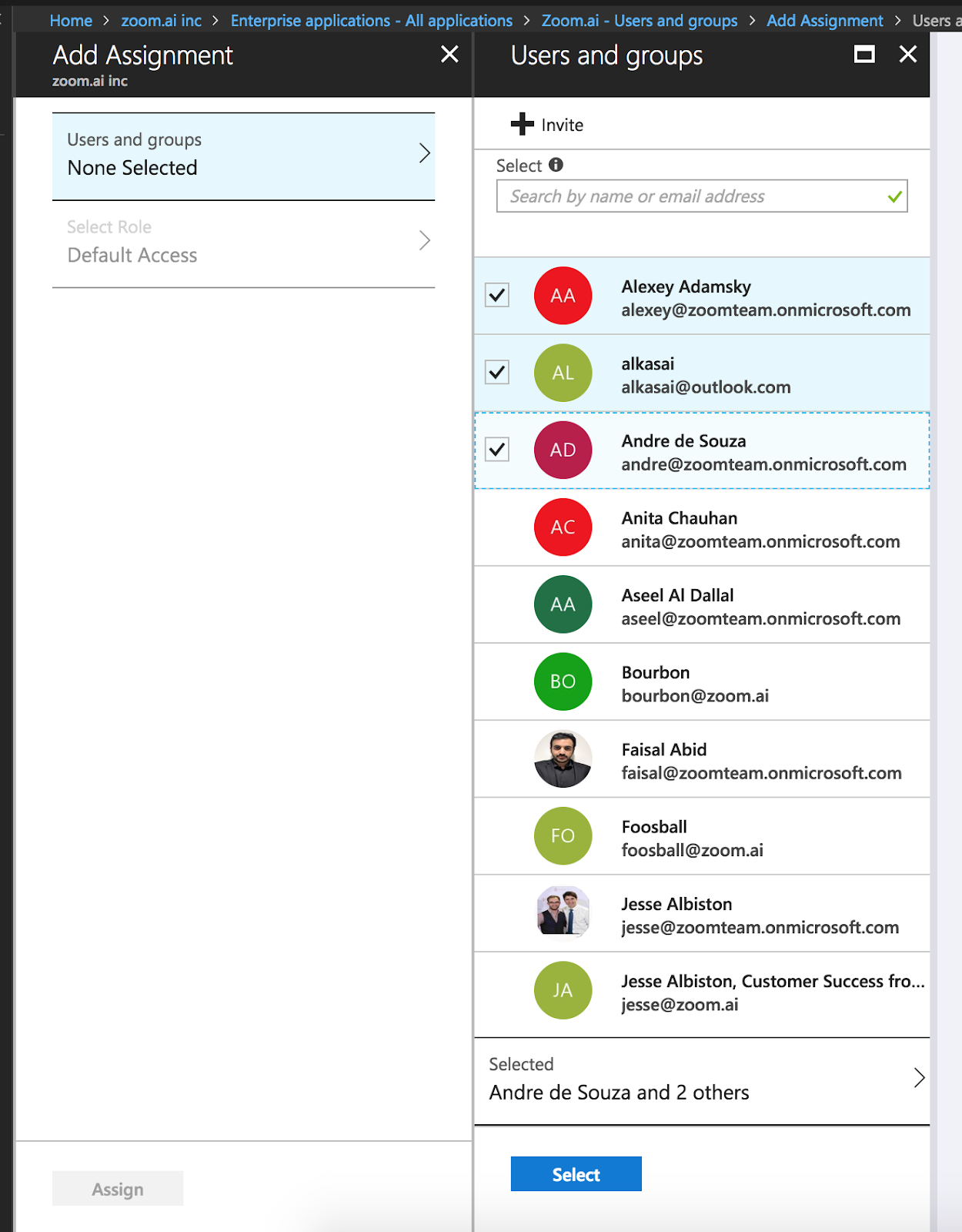
Task: Close the Add Assignment blade
Action: point(449,54)
